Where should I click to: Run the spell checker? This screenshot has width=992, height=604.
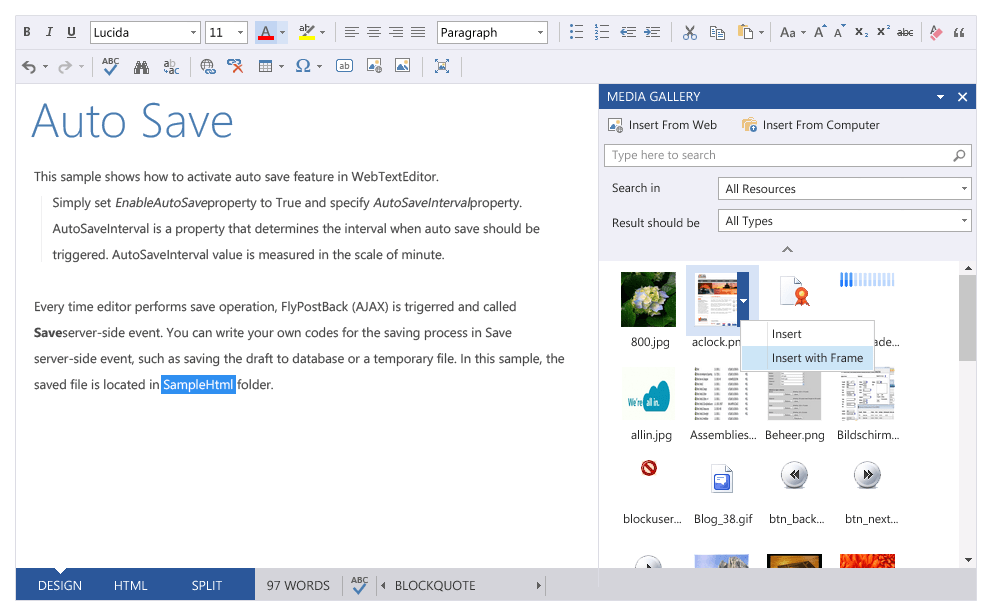click(x=109, y=66)
